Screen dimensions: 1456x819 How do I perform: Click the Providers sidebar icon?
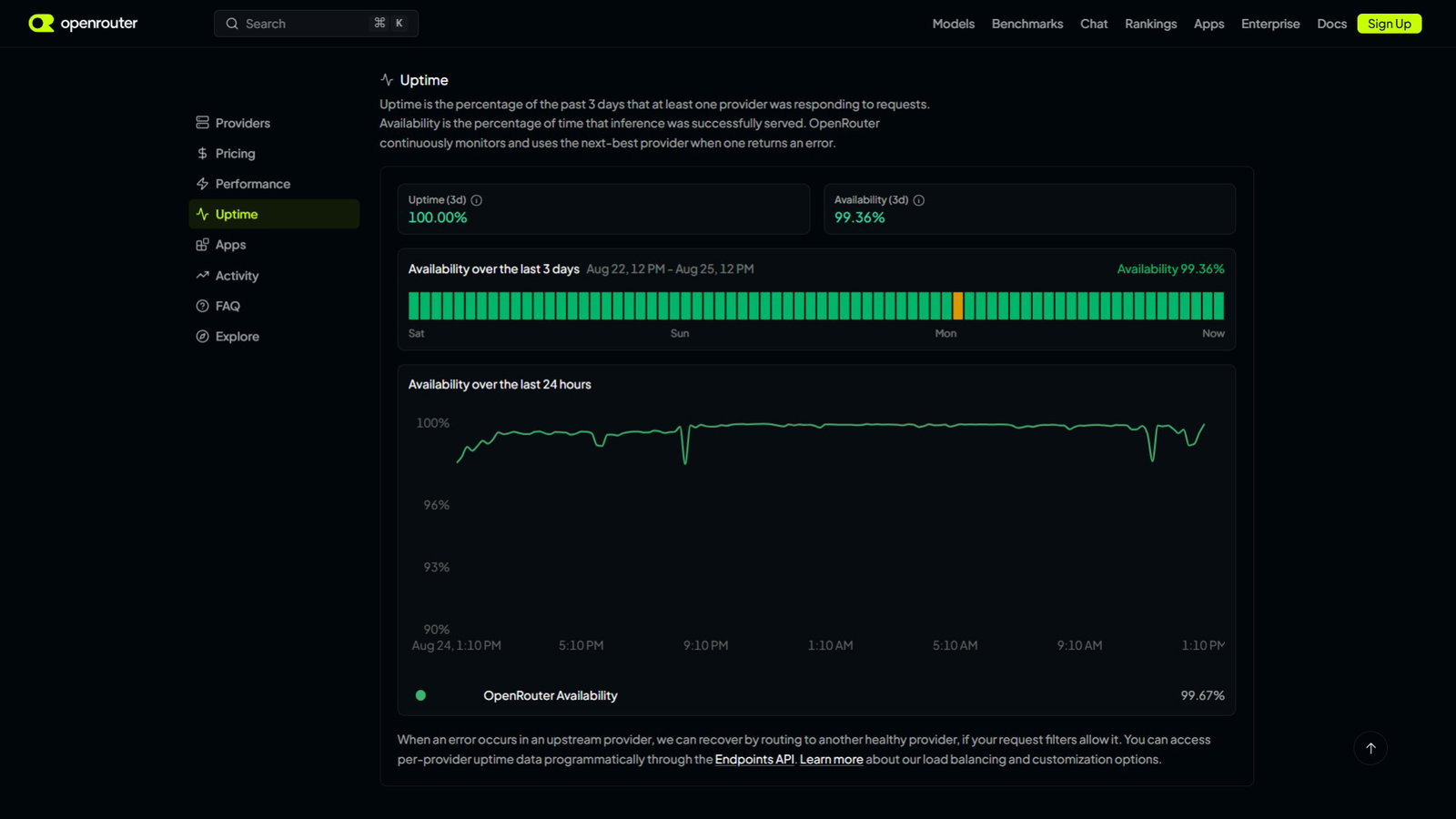pyautogui.click(x=202, y=123)
